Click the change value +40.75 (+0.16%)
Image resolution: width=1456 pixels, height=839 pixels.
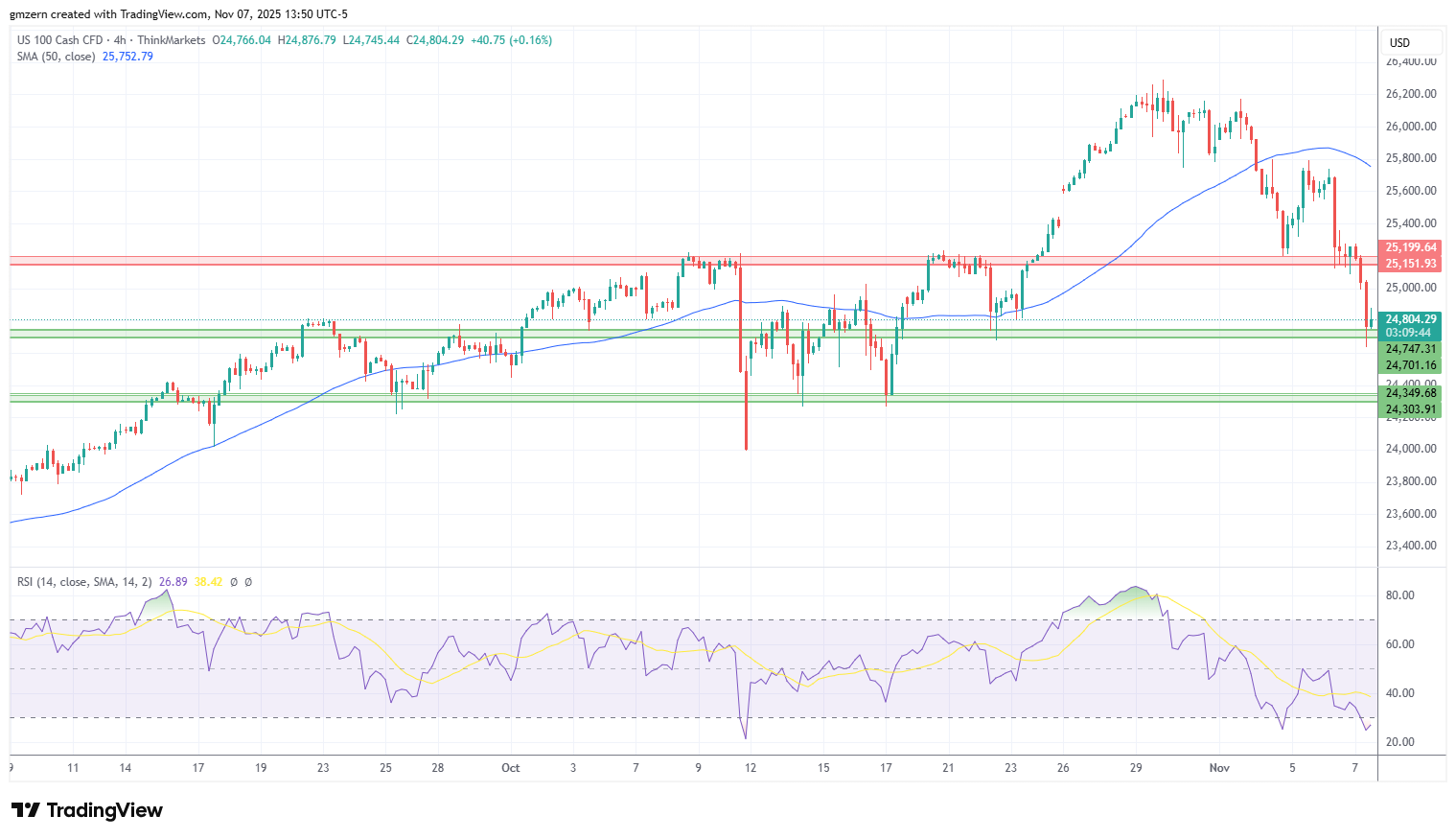tap(511, 40)
